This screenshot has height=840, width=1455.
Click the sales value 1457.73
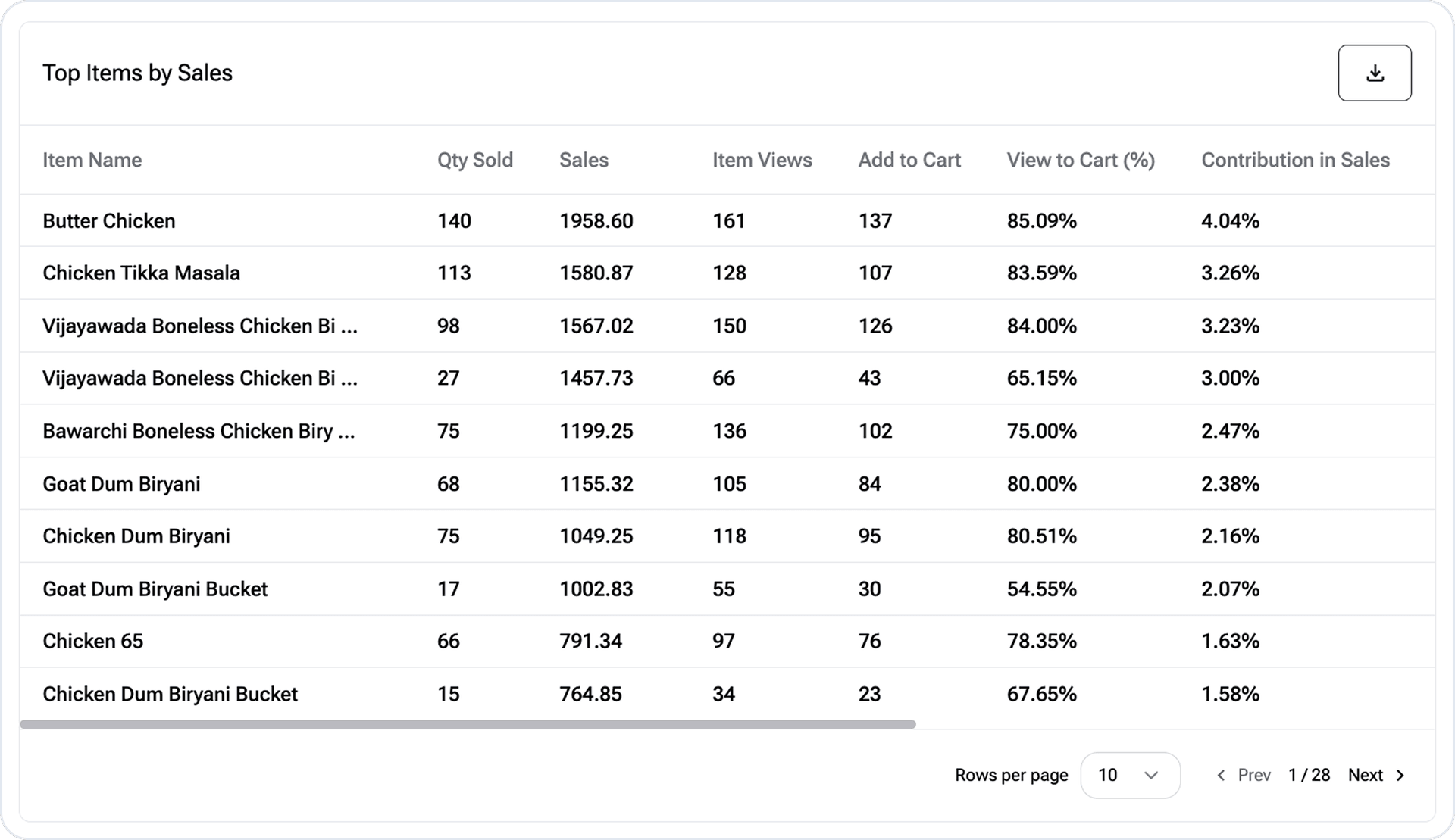point(596,378)
